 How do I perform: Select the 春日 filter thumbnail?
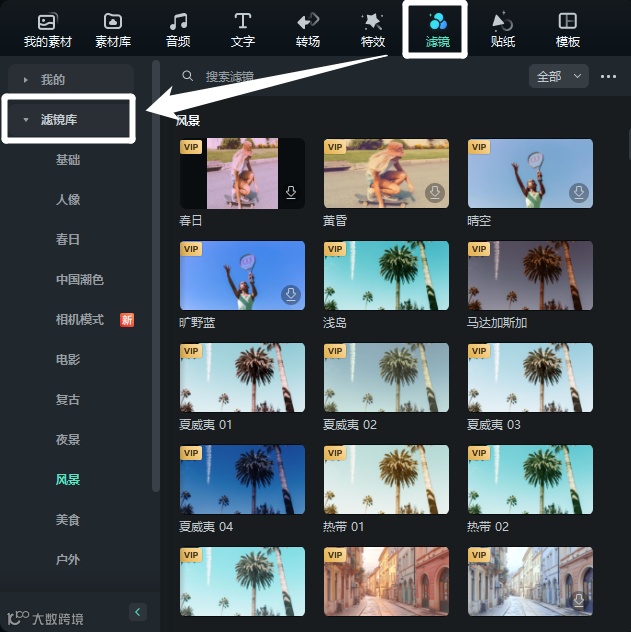[242, 173]
